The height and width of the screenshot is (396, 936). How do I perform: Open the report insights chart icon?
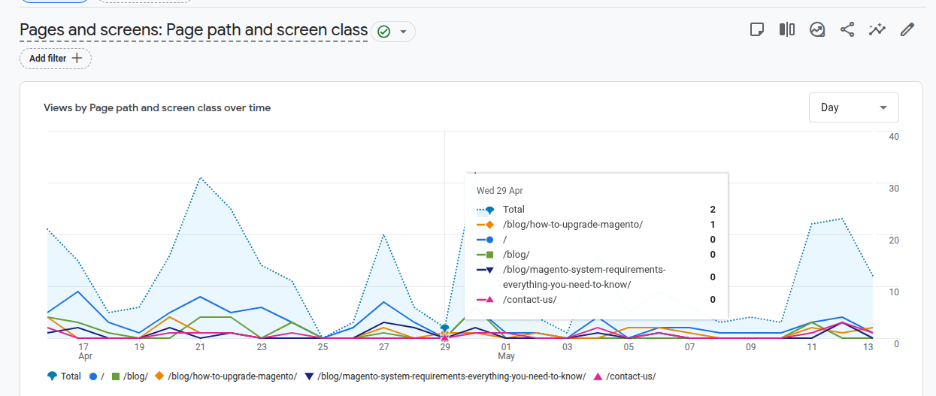817,29
